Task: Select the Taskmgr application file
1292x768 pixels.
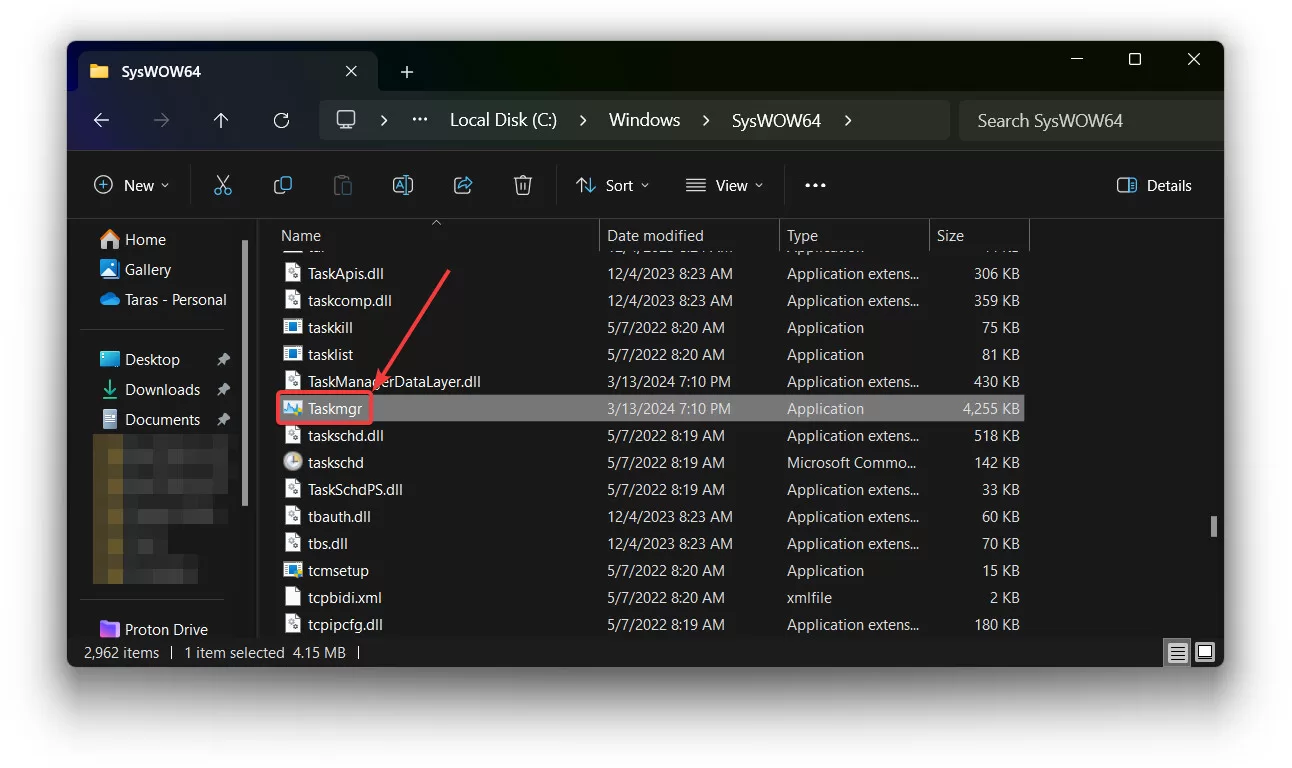Action: coord(334,409)
